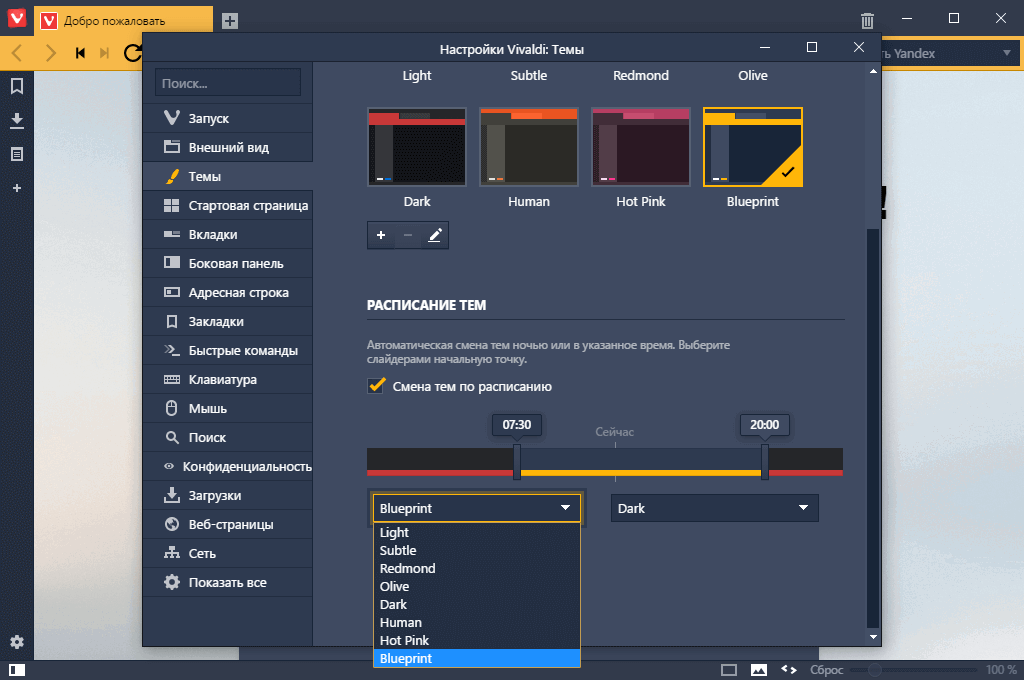Choose Light in the dropdown list
The image size is (1024, 680).
(476, 532)
